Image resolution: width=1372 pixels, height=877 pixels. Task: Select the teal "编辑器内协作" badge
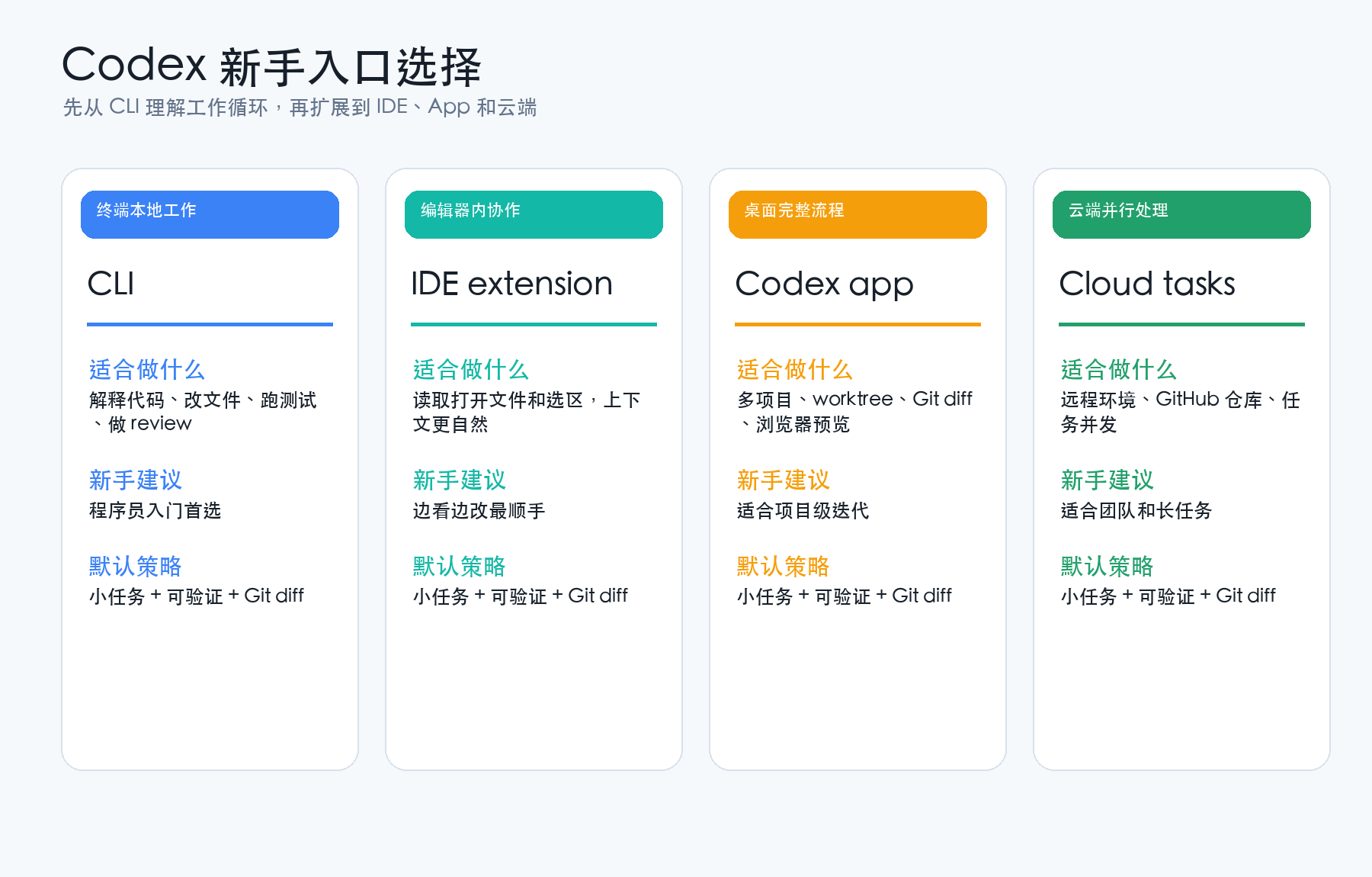(x=534, y=214)
